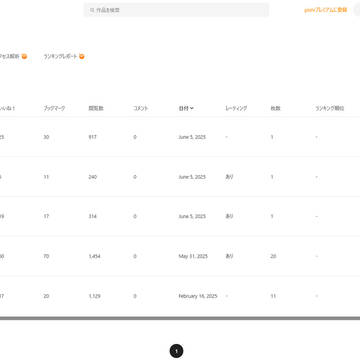Image resolution: width=360 pixels, height=360 pixels.
Task: Click the premium badge beside ランキングレポート
Action: [x=82, y=57]
